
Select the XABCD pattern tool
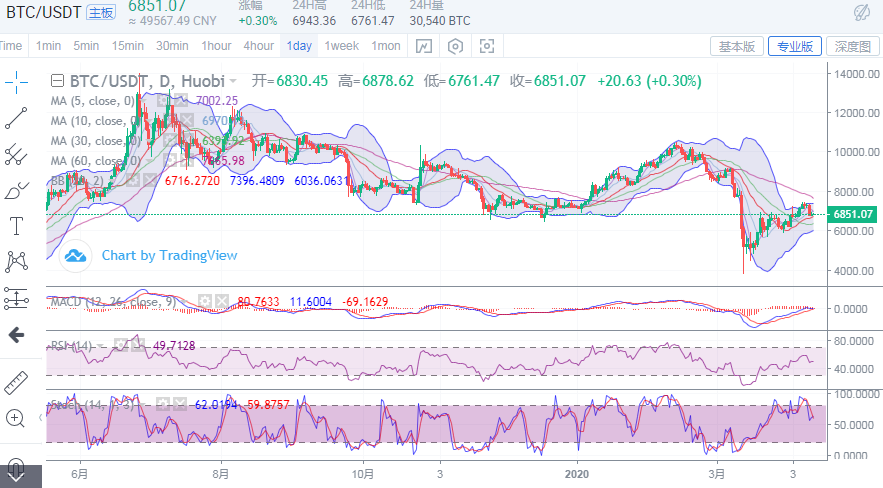point(16,262)
